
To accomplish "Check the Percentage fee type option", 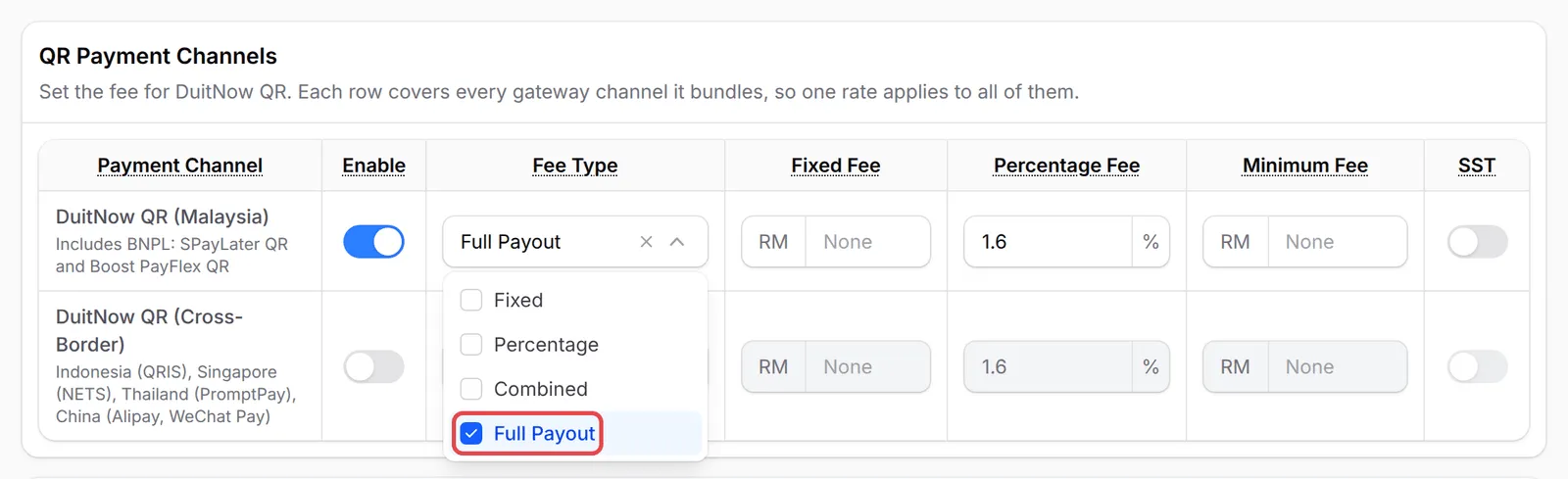I will point(471,345).
